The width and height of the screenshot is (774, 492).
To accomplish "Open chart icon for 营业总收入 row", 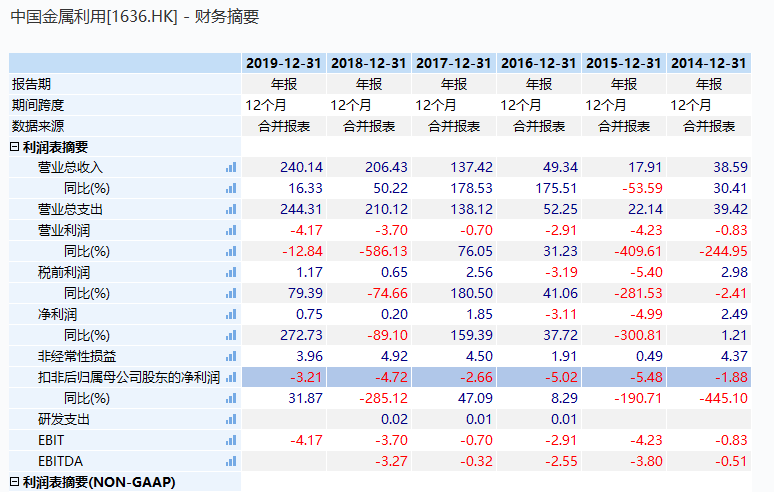I will tap(231, 167).
